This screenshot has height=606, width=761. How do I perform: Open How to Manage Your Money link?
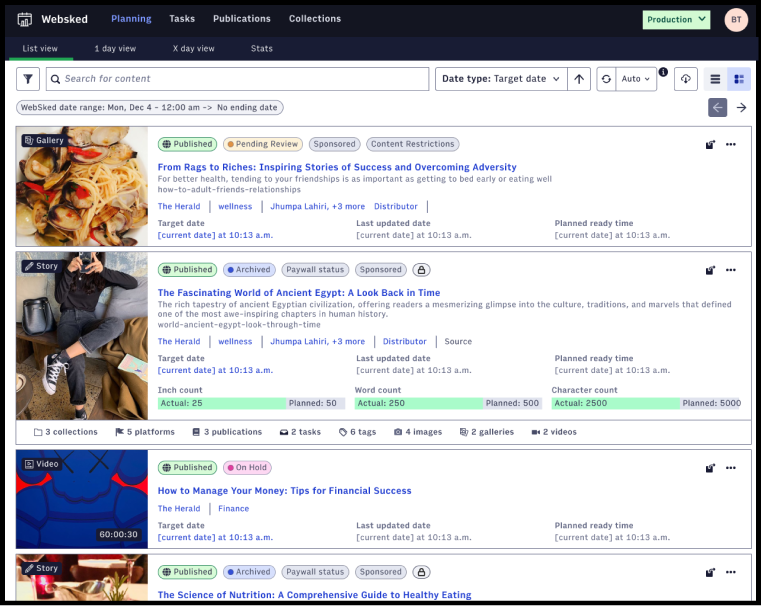284,491
